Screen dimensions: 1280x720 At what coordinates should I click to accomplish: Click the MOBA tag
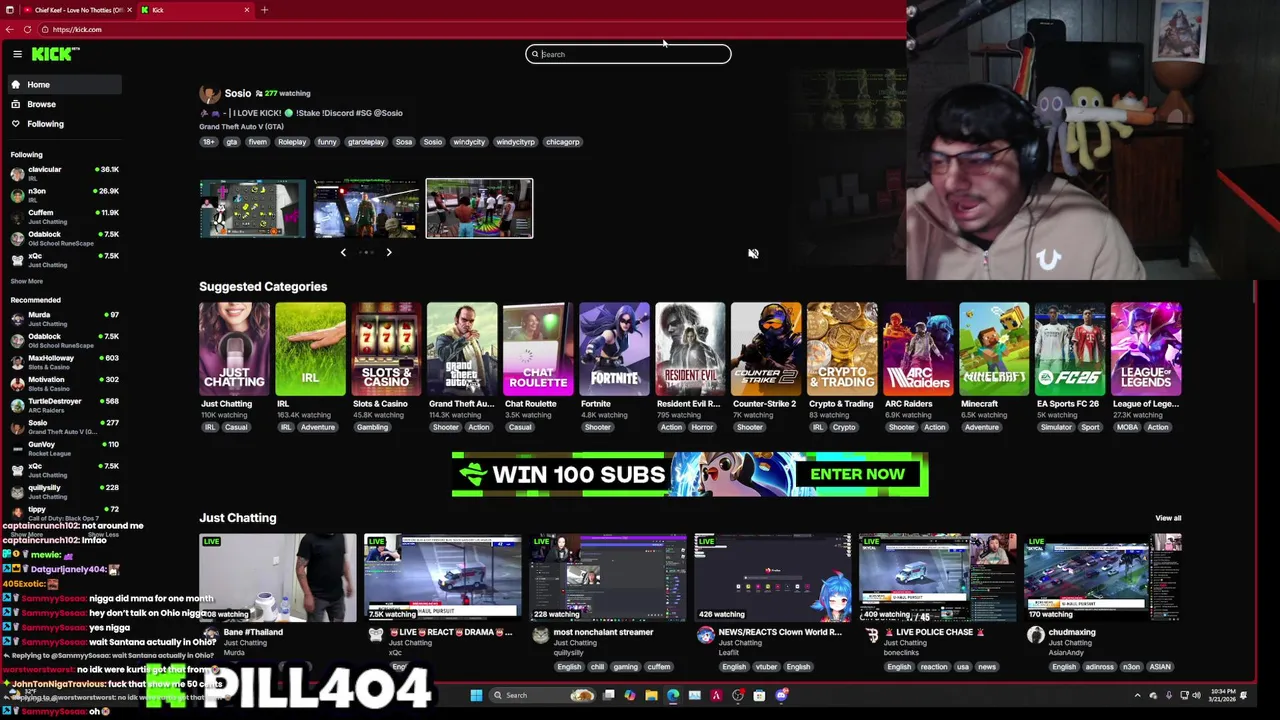[1127, 427]
